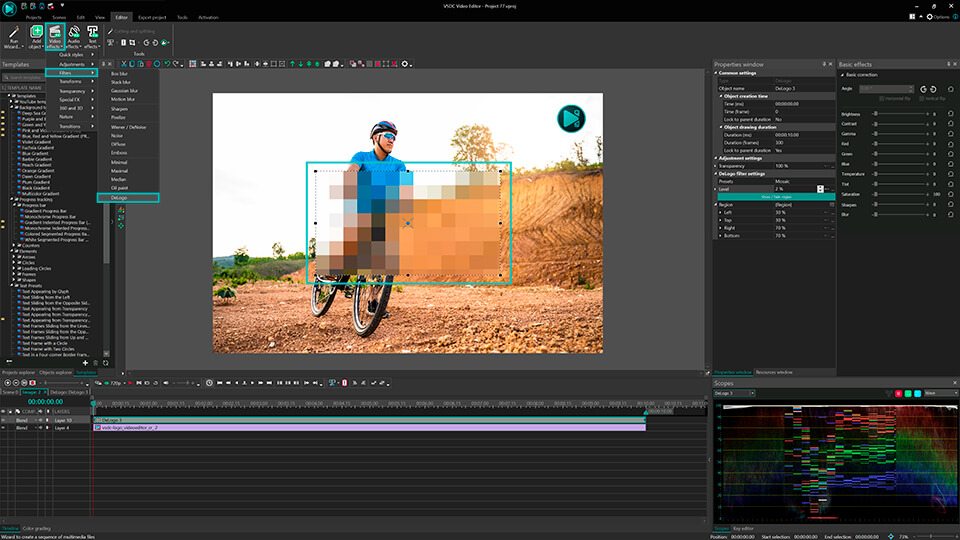Image resolution: width=960 pixels, height=540 pixels.
Task: Collapse the Basic correction section
Action: [x=842, y=75]
